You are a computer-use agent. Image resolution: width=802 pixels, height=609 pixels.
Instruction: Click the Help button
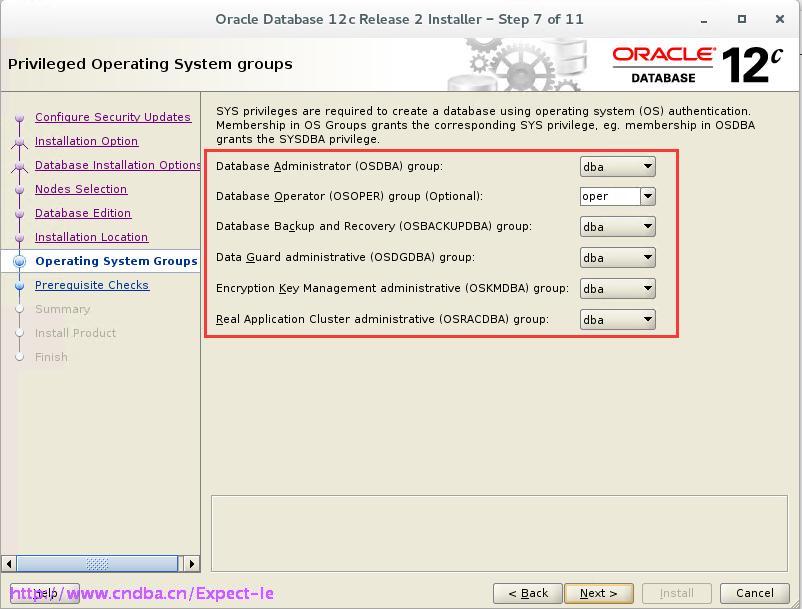(x=45, y=593)
